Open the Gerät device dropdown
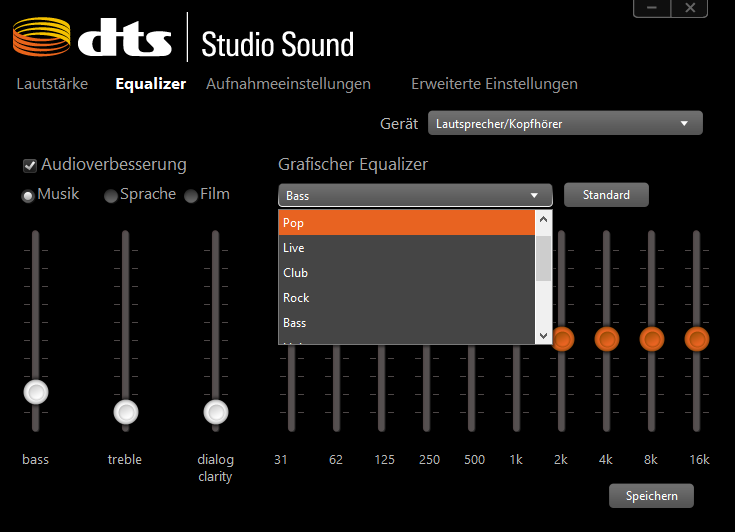The image size is (735, 532). (x=565, y=123)
